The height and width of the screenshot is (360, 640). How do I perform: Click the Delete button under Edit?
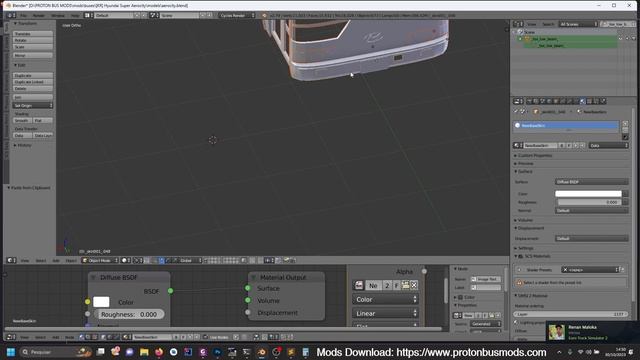coord(33,89)
